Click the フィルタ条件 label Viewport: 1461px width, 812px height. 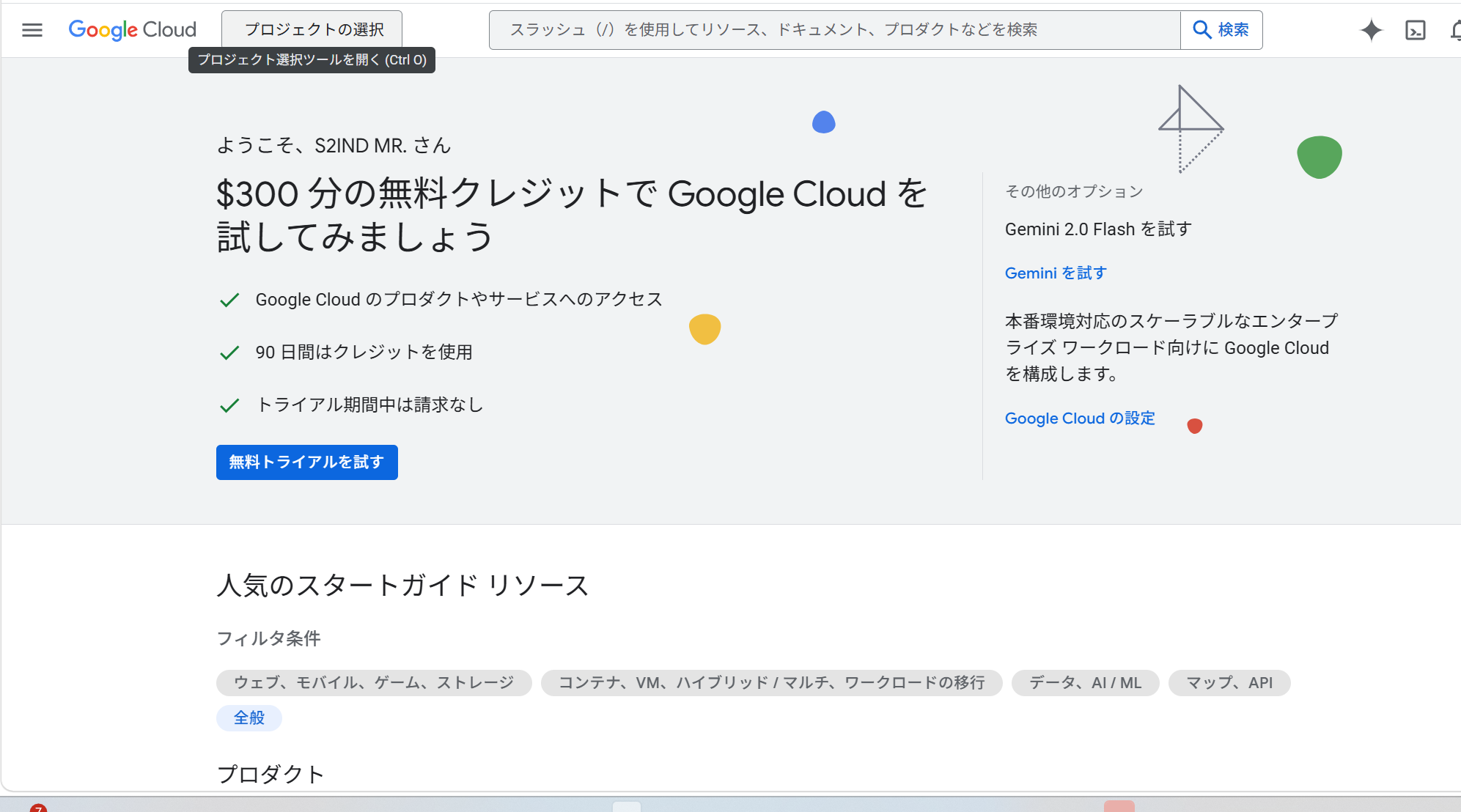269,639
